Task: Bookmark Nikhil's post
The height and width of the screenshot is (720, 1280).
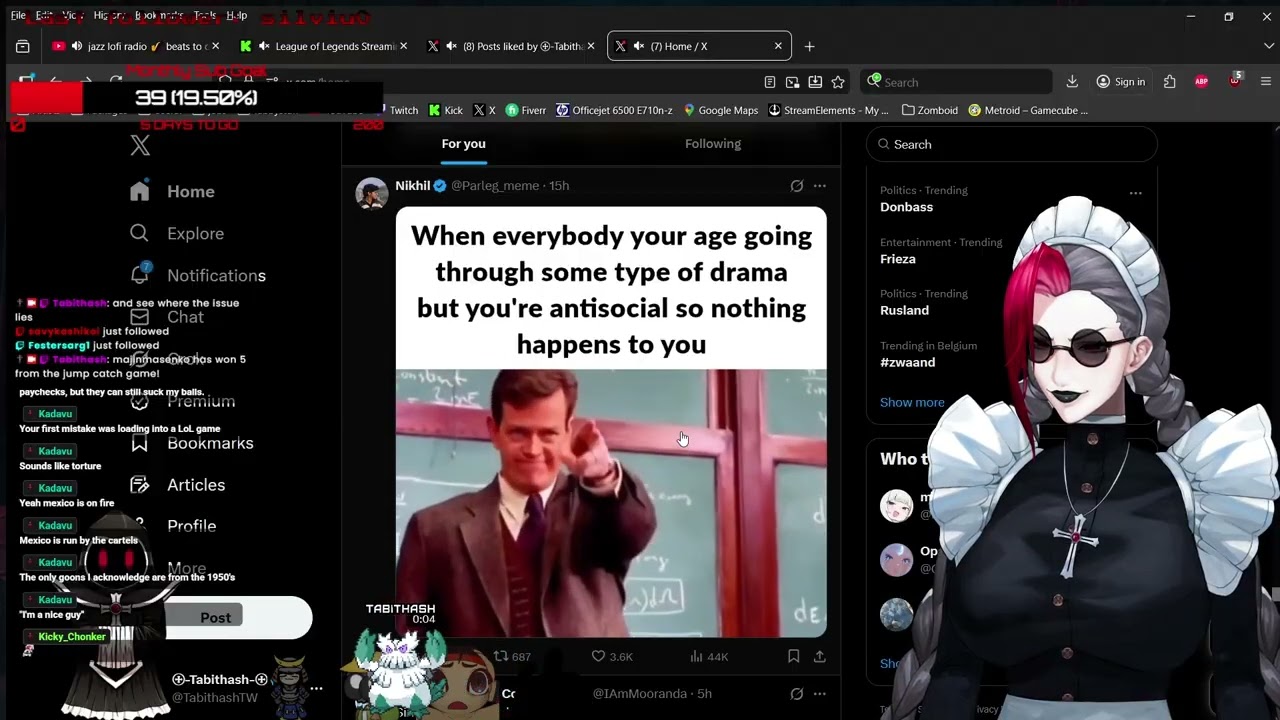Action: pyautogui.click(x=793, y=656)
